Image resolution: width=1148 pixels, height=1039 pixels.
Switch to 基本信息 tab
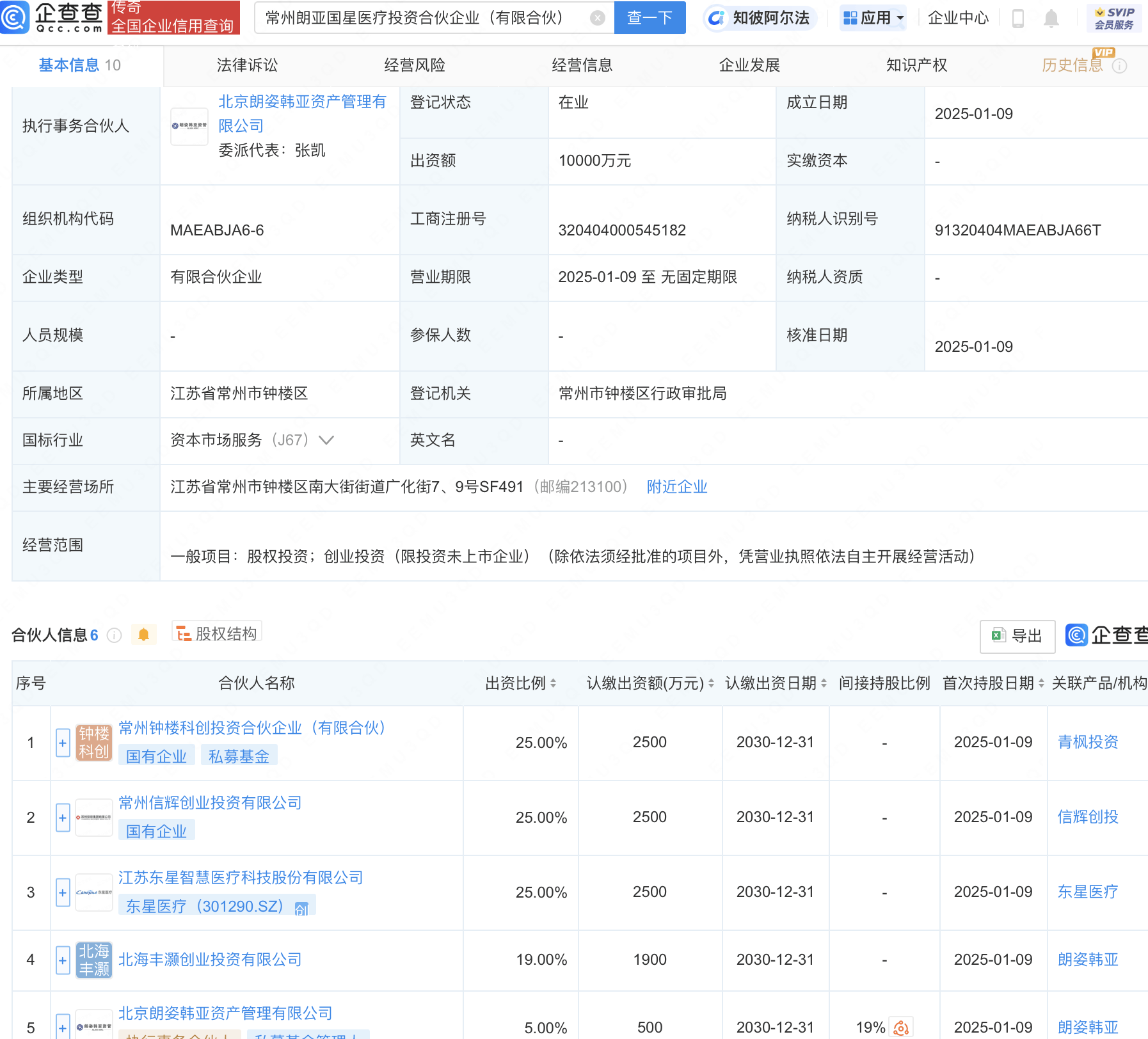tap(79, 65)
